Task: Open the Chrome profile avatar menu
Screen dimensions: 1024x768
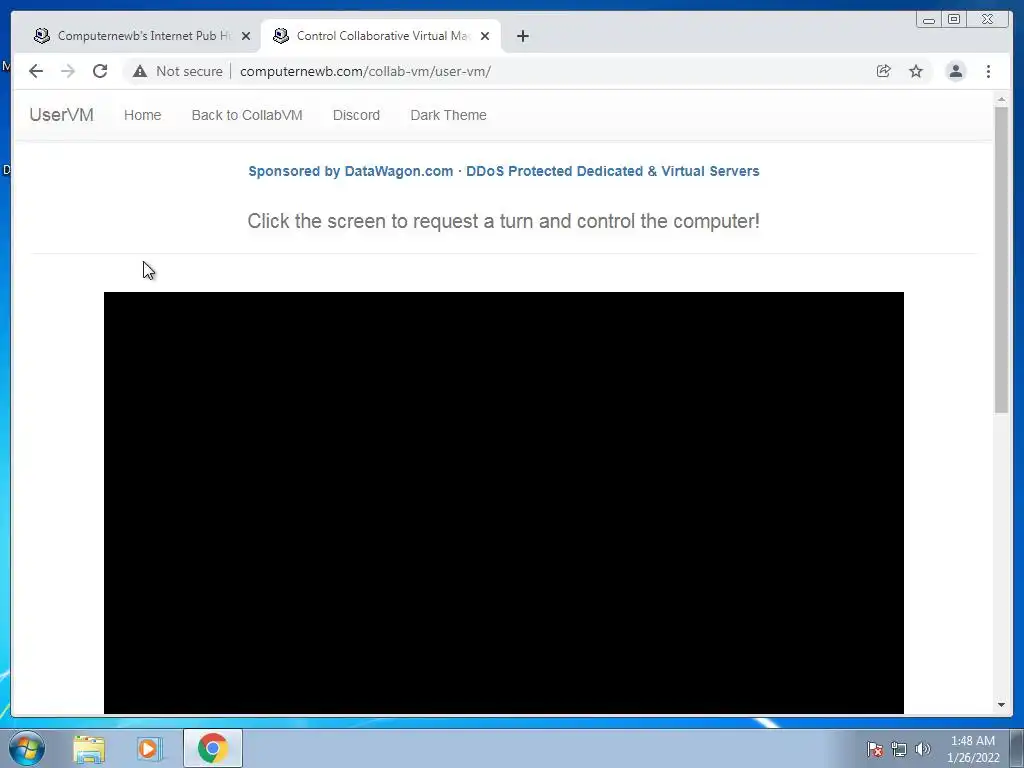Action: tap(955, 71)
